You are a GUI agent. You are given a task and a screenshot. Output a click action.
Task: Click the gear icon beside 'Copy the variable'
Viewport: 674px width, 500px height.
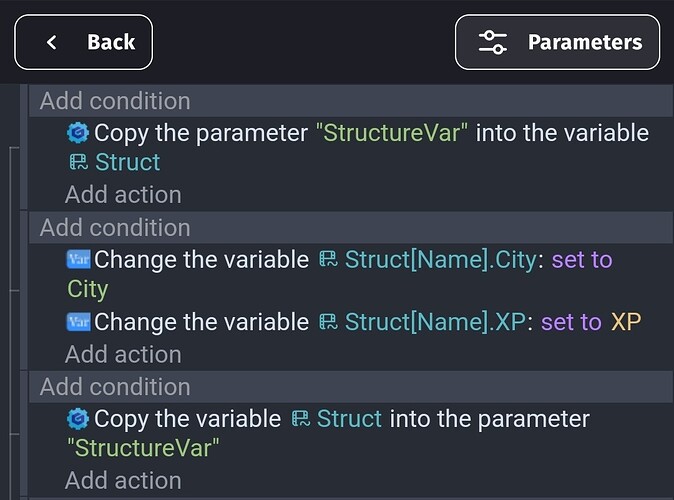tap(78, 419)
